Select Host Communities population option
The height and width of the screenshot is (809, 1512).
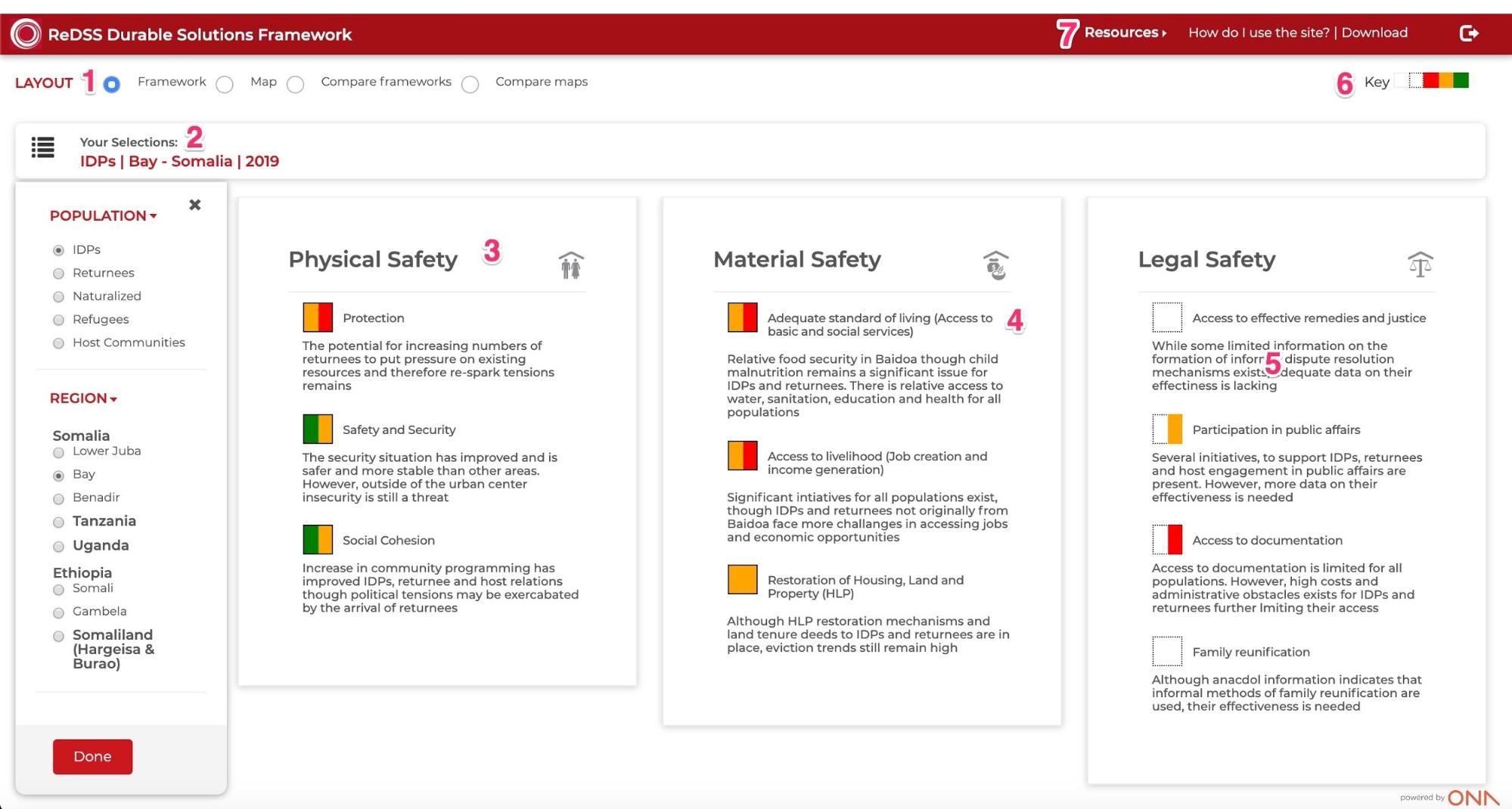point(58,344)
